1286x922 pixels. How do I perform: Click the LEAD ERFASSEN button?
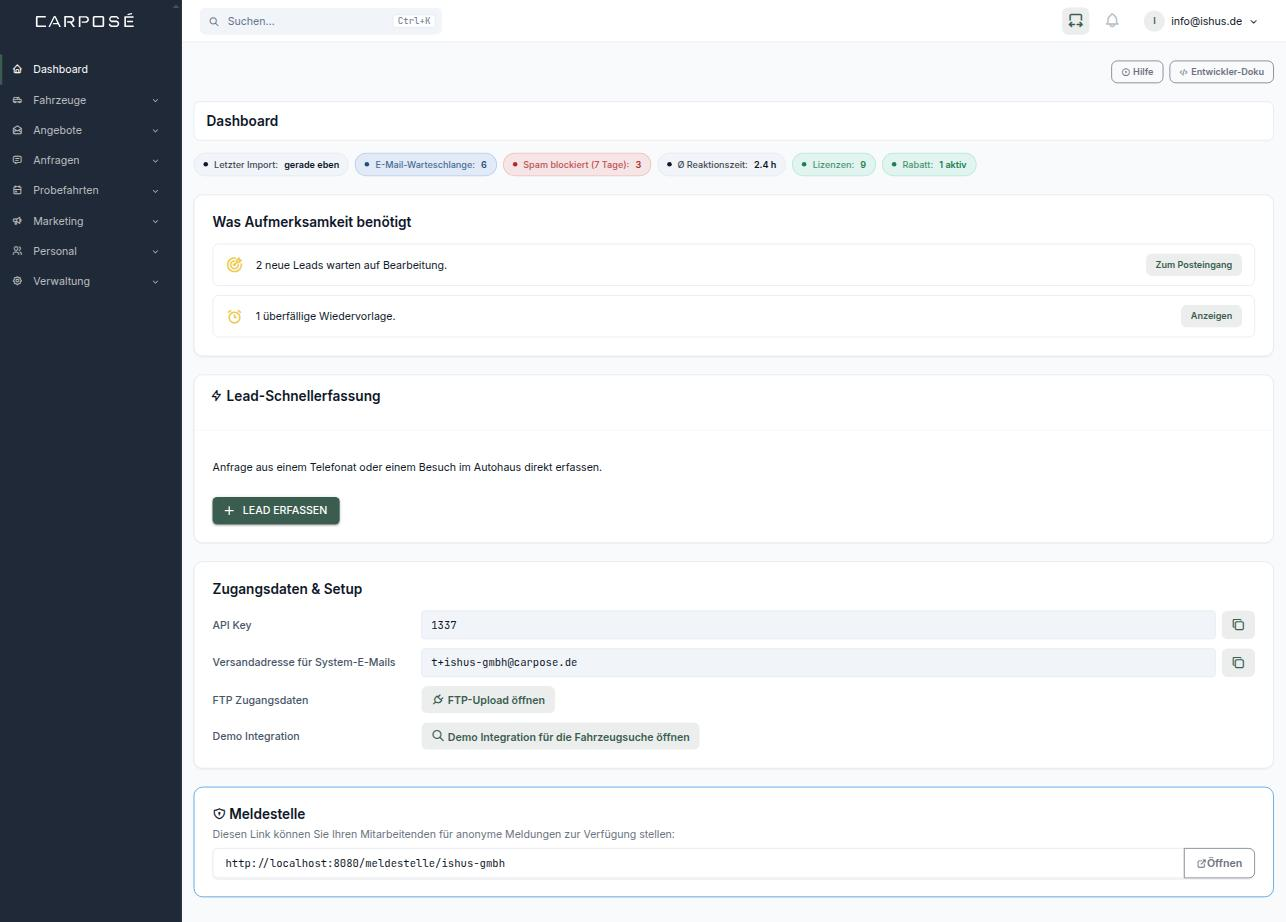coord(276,510)
